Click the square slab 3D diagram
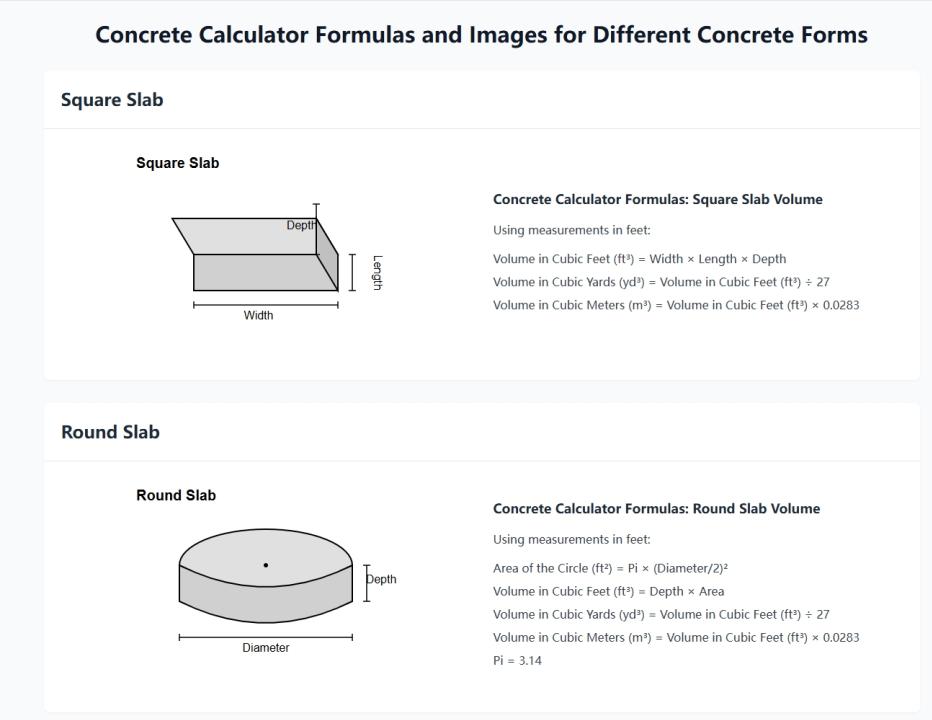The height and width of the screenshot is (720, 932). (255, 255)
